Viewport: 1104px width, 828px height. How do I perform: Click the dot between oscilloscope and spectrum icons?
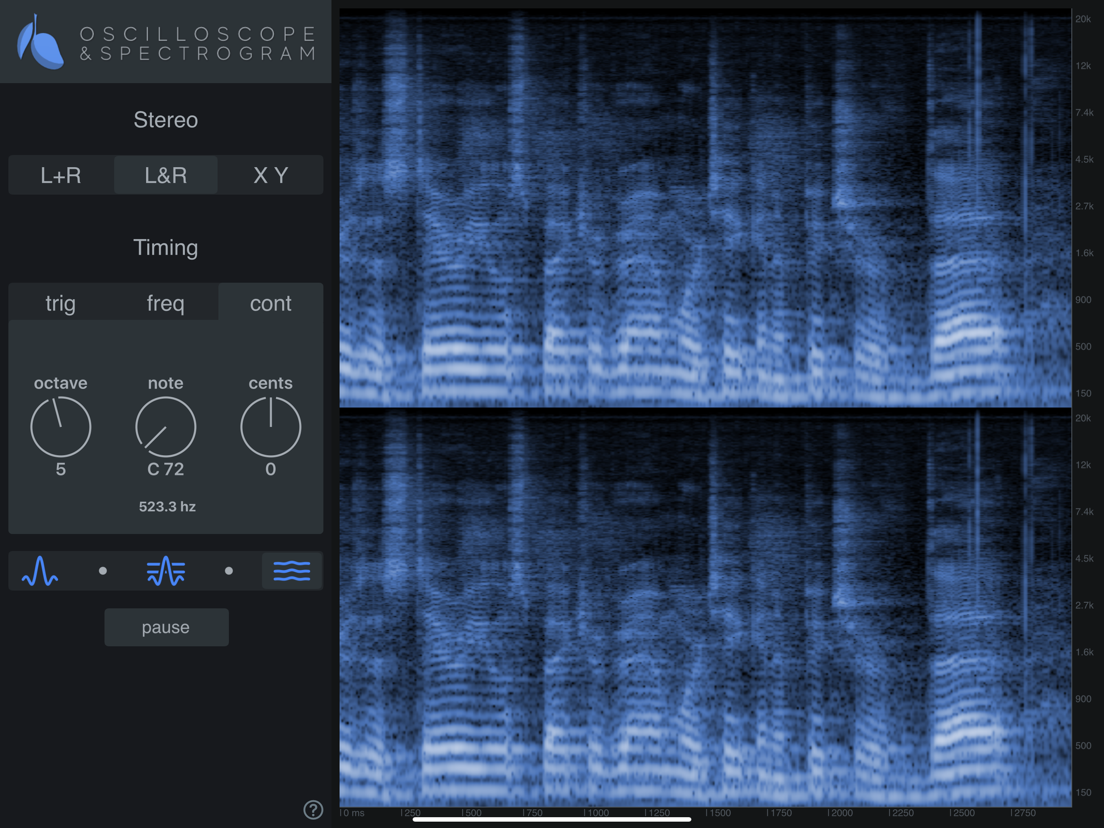102,571
